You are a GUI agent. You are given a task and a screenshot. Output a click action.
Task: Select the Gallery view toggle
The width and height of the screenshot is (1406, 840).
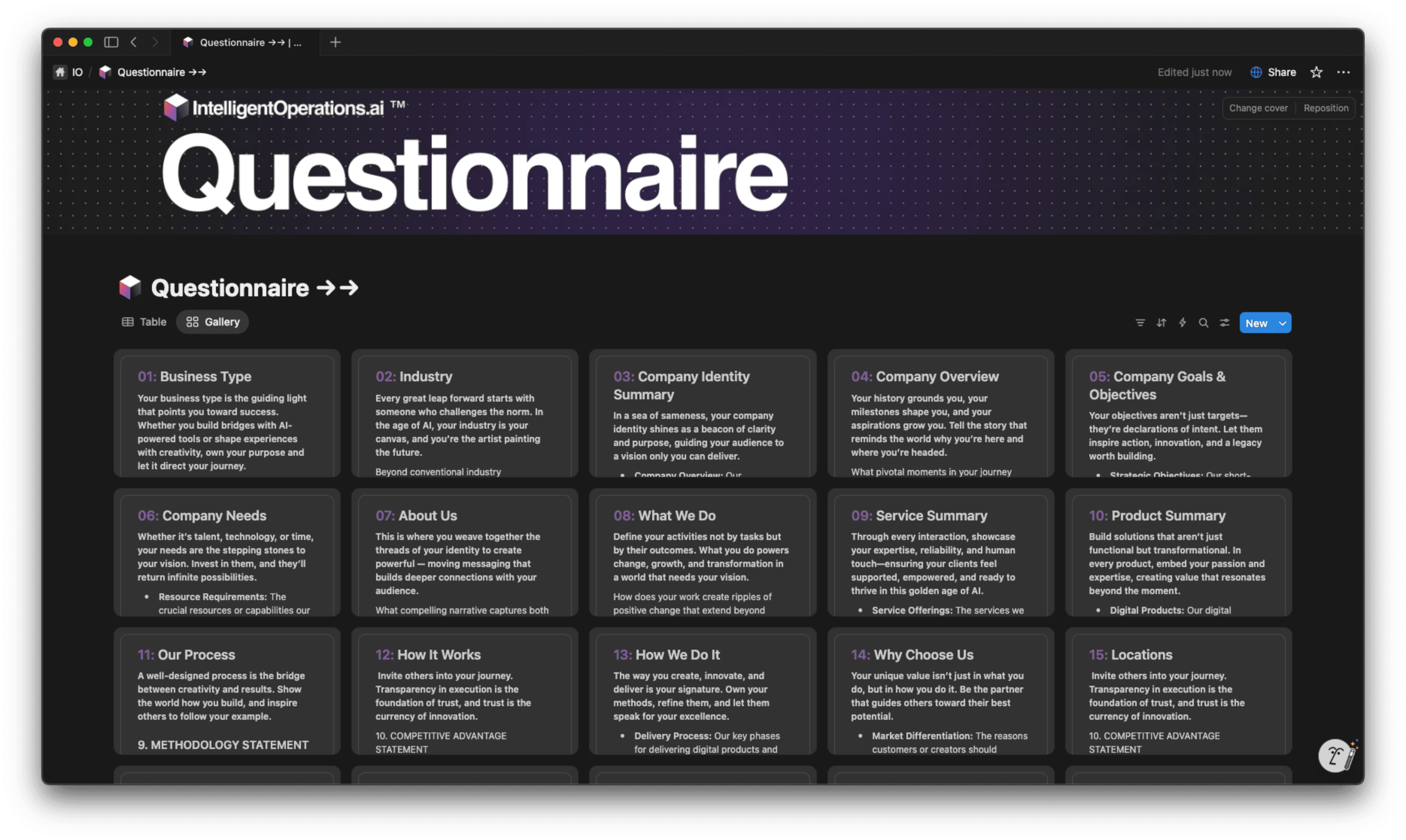pyautogui.click(x=213, y=321)
